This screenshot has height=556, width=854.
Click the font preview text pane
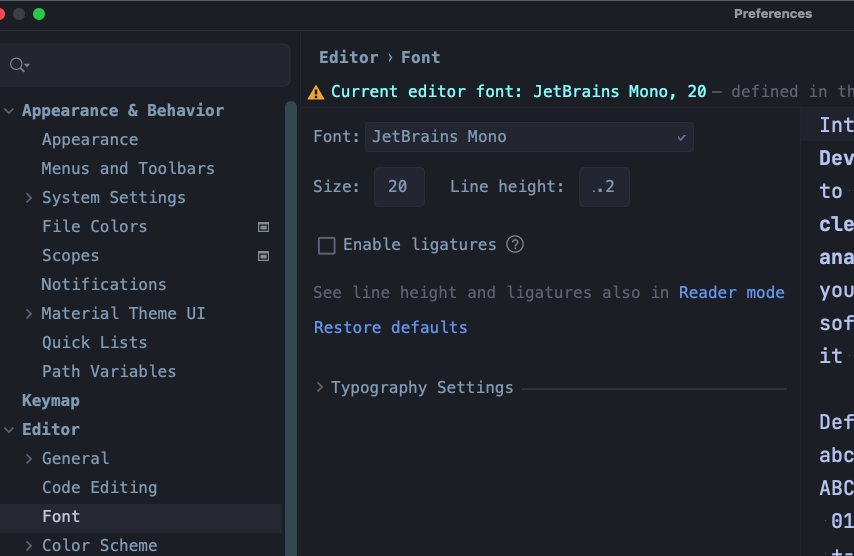click(828, 332)
